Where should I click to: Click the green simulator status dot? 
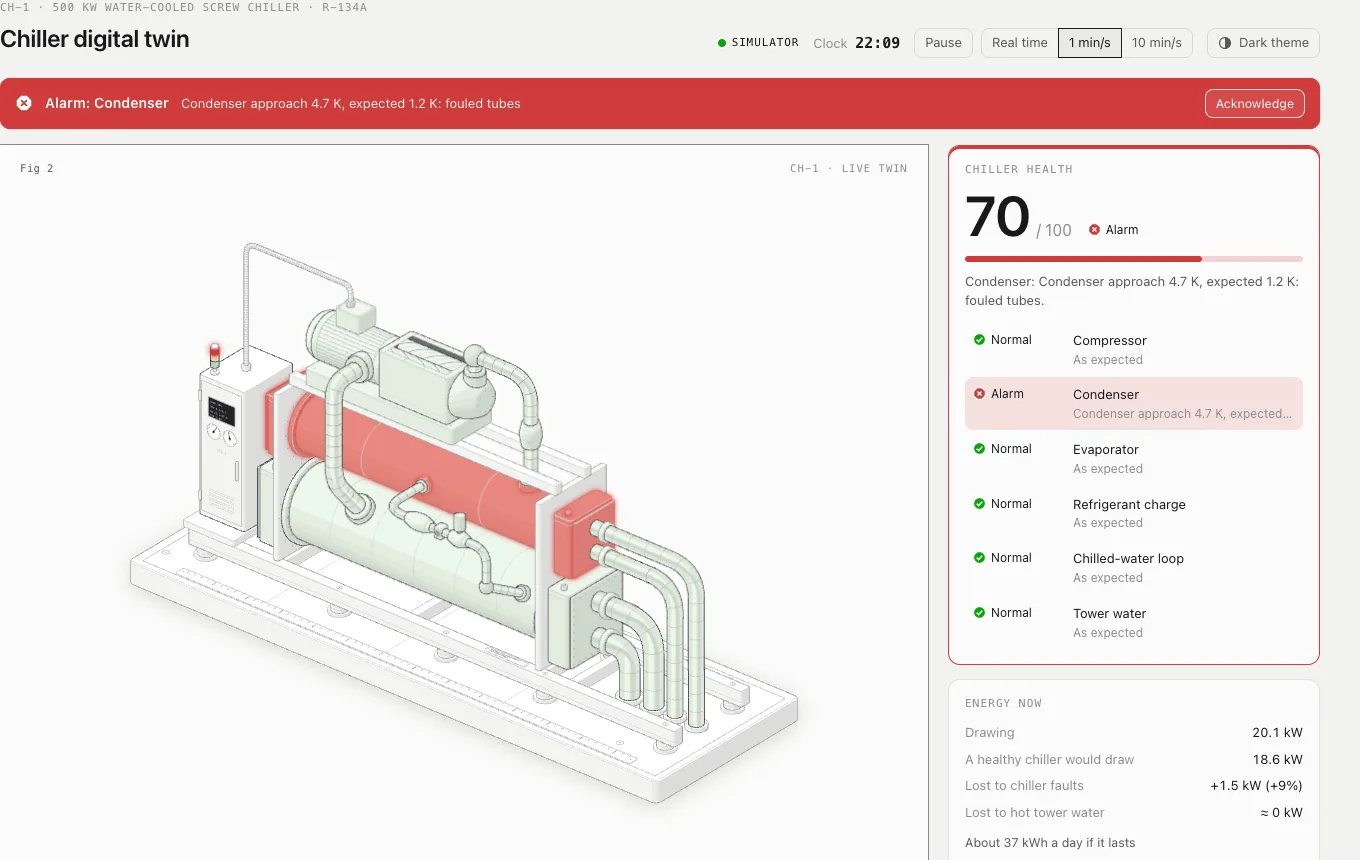pyautogui.click(x=722, y=43)
